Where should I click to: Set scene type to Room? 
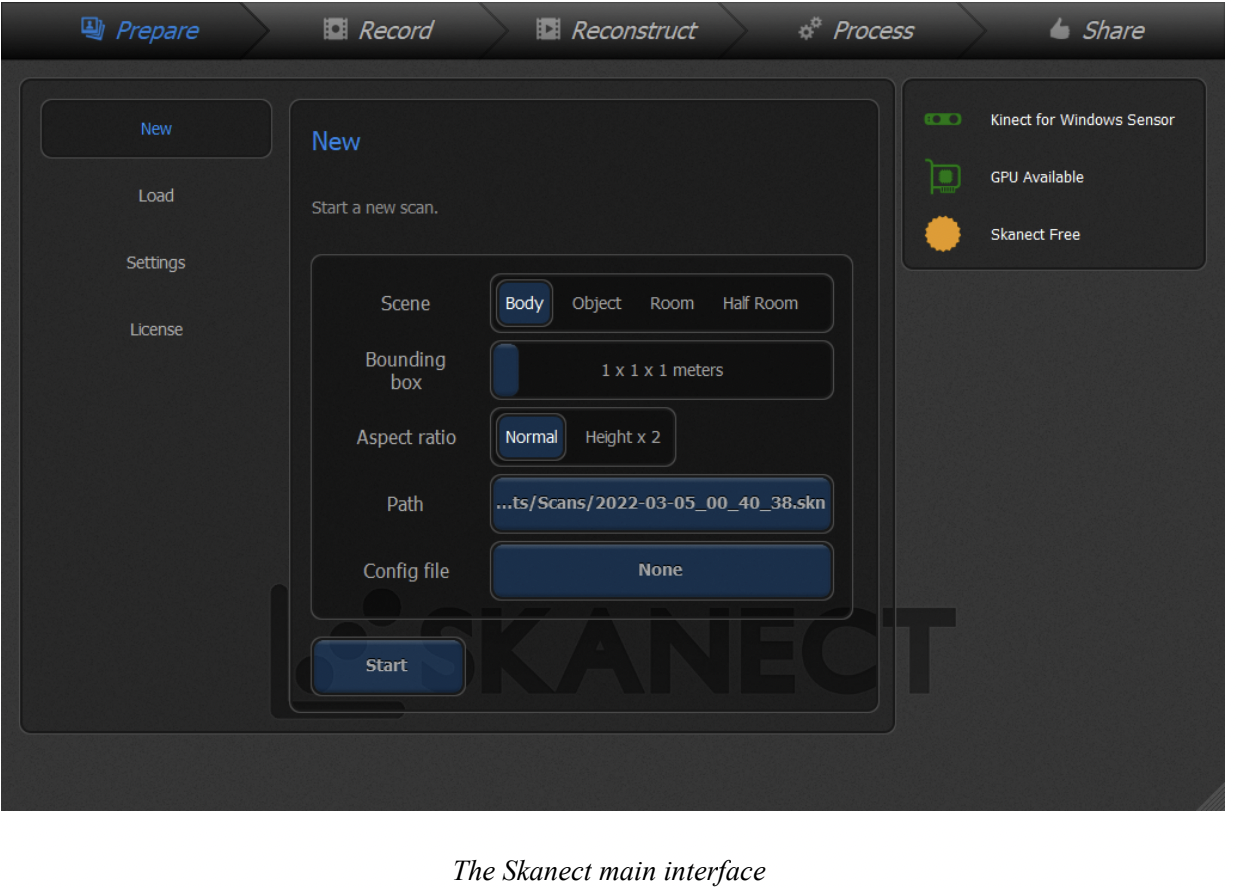click(x=671, y=303)
